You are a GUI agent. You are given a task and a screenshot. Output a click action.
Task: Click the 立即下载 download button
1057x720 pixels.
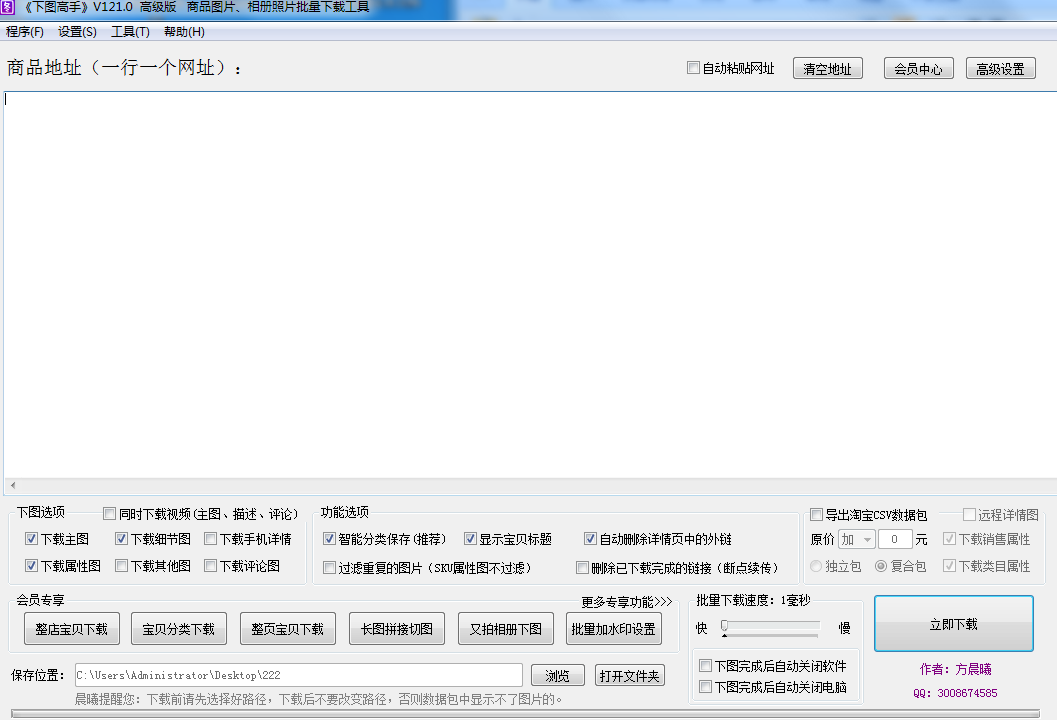pos(953,622)
